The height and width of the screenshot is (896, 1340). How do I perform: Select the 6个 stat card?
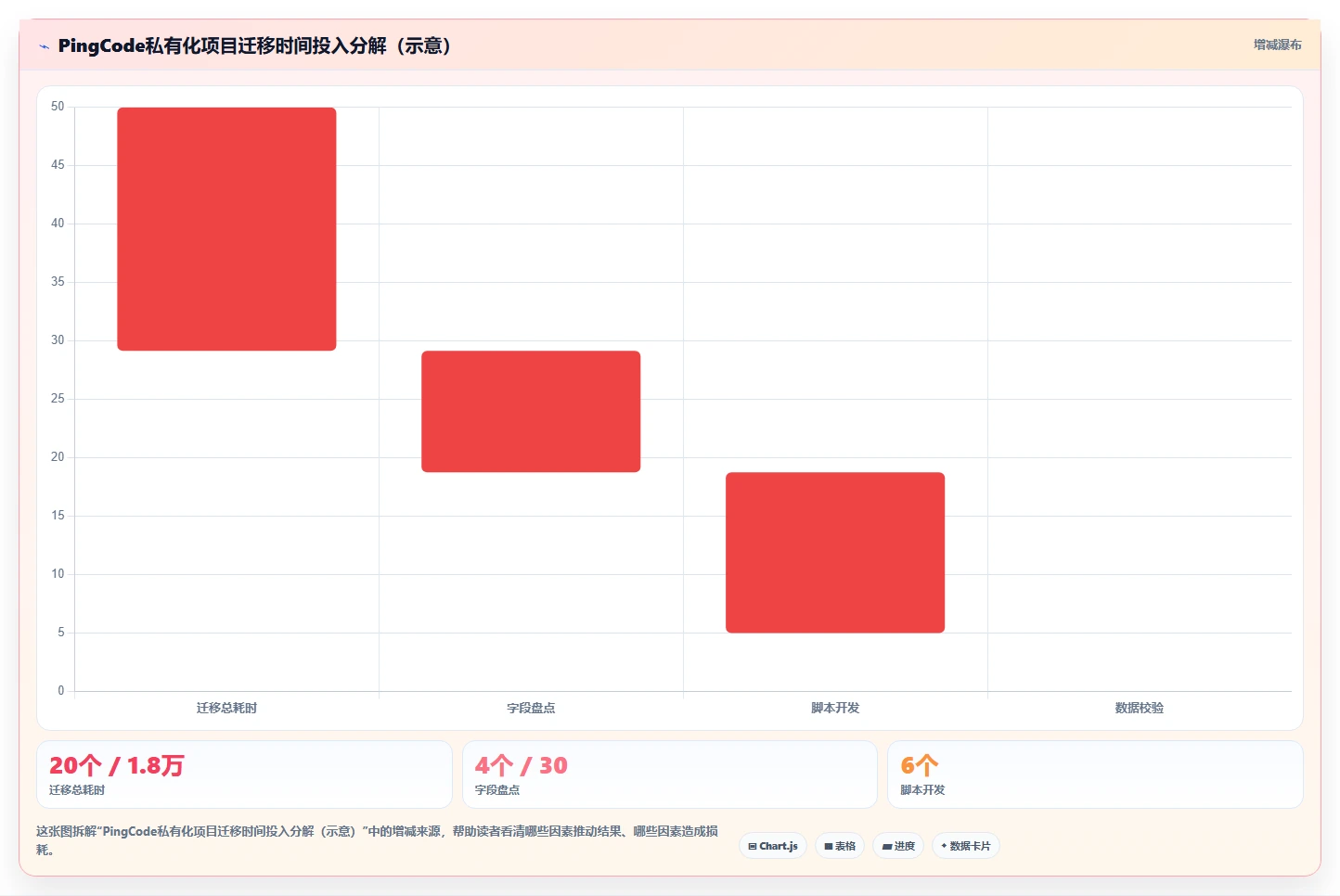[1095, 774]
